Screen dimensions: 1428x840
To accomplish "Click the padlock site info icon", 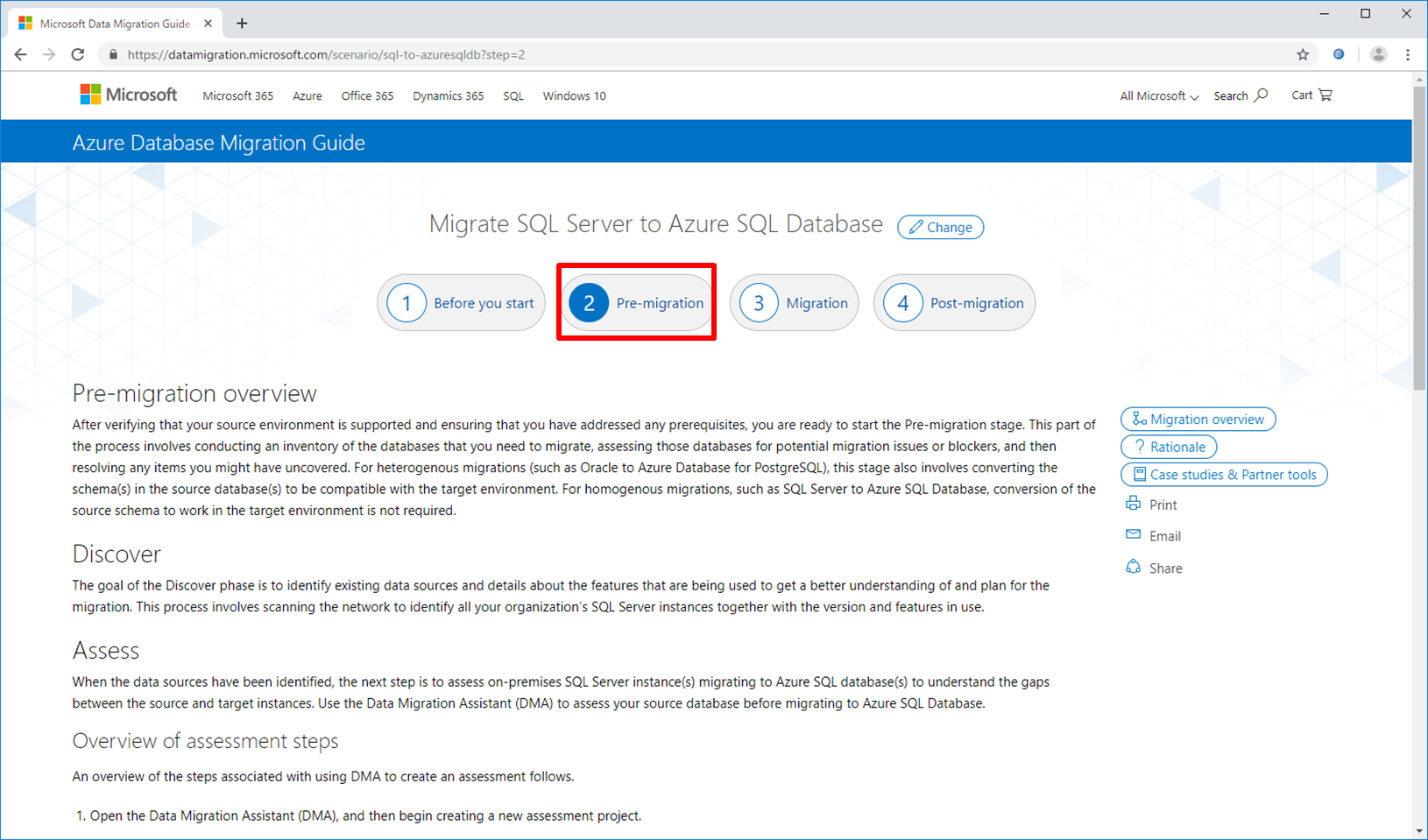I will point(113,54).
